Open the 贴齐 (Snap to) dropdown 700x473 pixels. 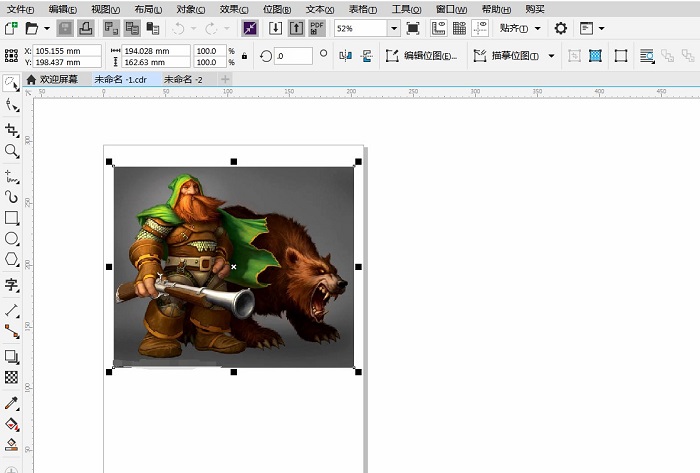[x=520, y=28]
